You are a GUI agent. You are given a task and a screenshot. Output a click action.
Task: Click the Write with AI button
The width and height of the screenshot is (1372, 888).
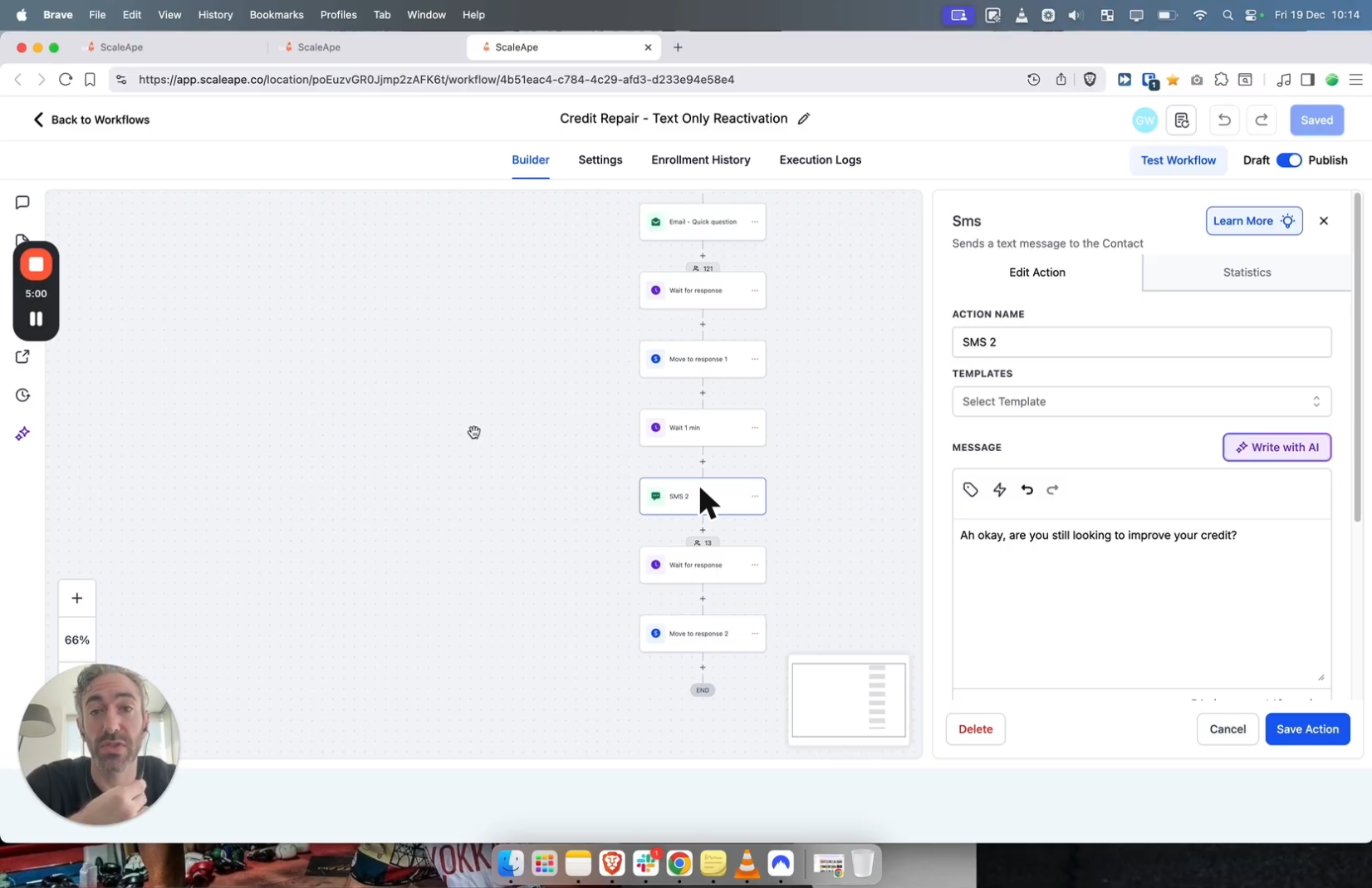point(1277,447)
